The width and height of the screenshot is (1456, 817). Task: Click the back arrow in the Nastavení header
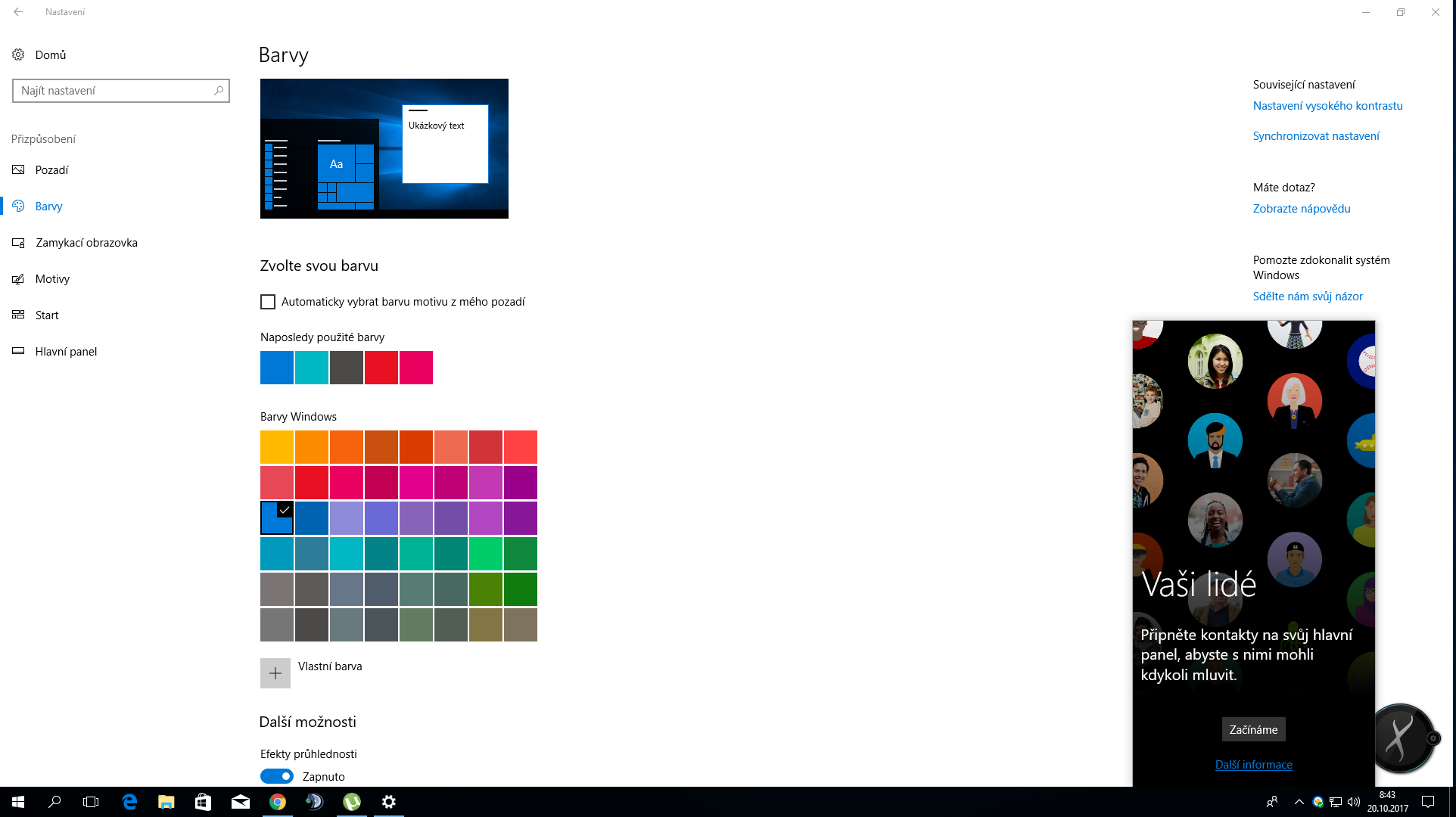point(18,12)
